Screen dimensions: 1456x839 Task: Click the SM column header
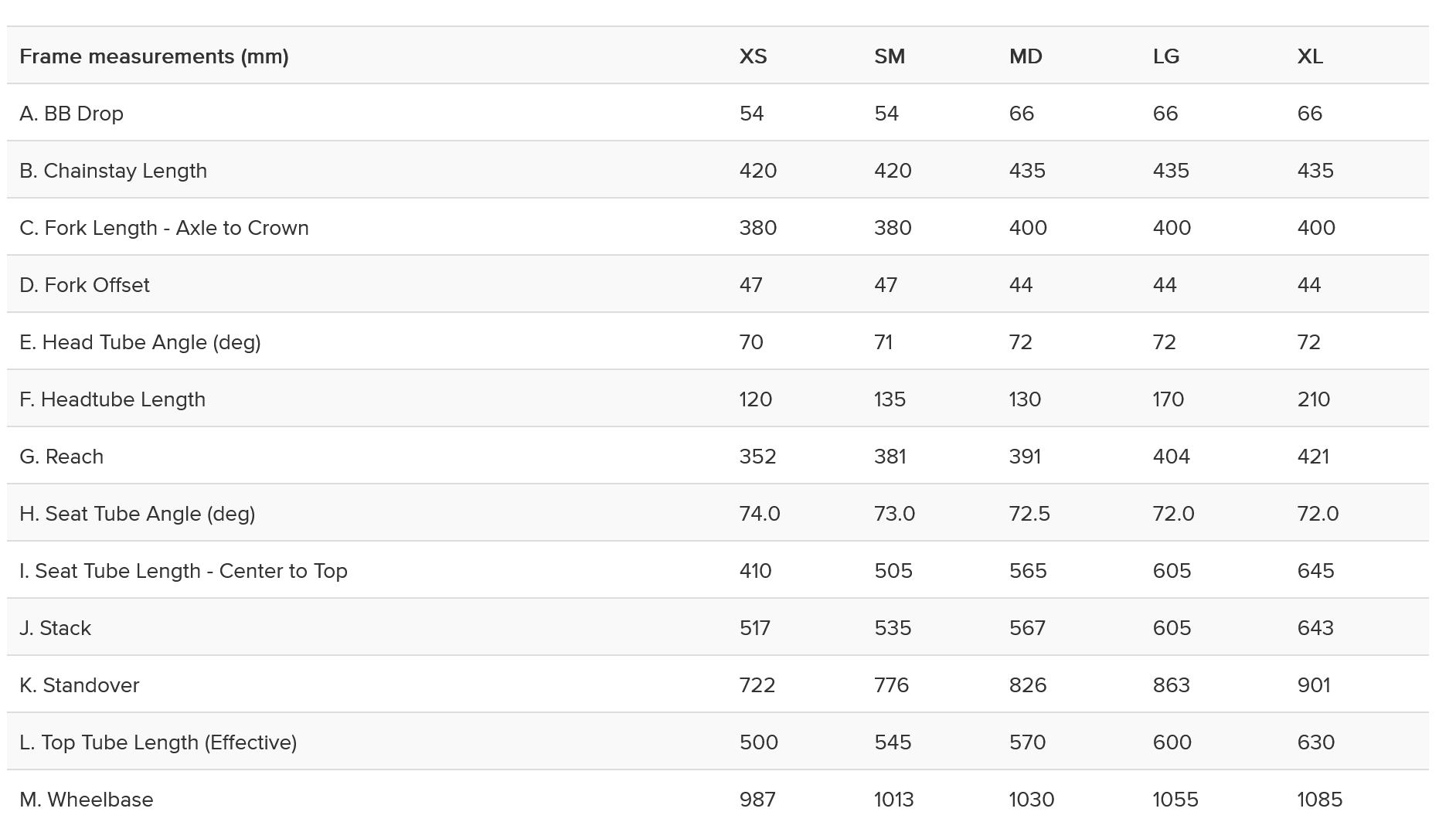(x=889, y=56)
